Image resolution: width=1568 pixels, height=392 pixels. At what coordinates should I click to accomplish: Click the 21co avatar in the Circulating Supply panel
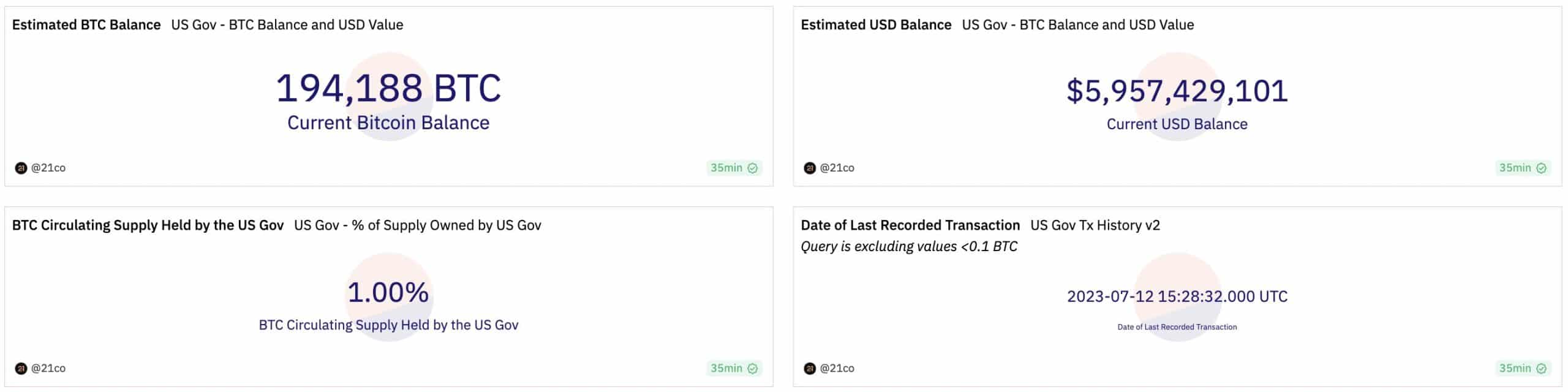(x=21, y=368)
